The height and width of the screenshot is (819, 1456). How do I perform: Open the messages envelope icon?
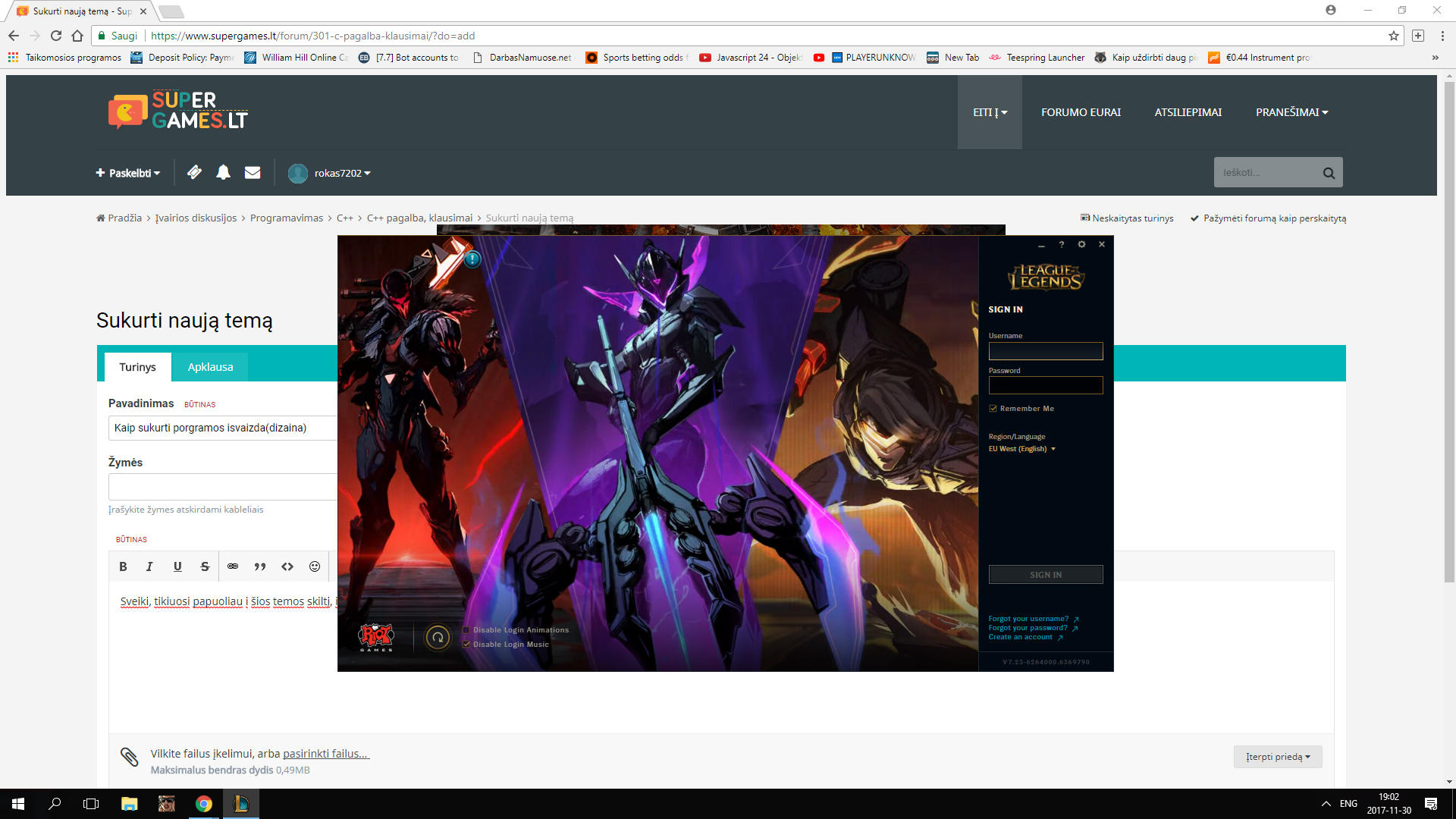(x=253, y=173)
